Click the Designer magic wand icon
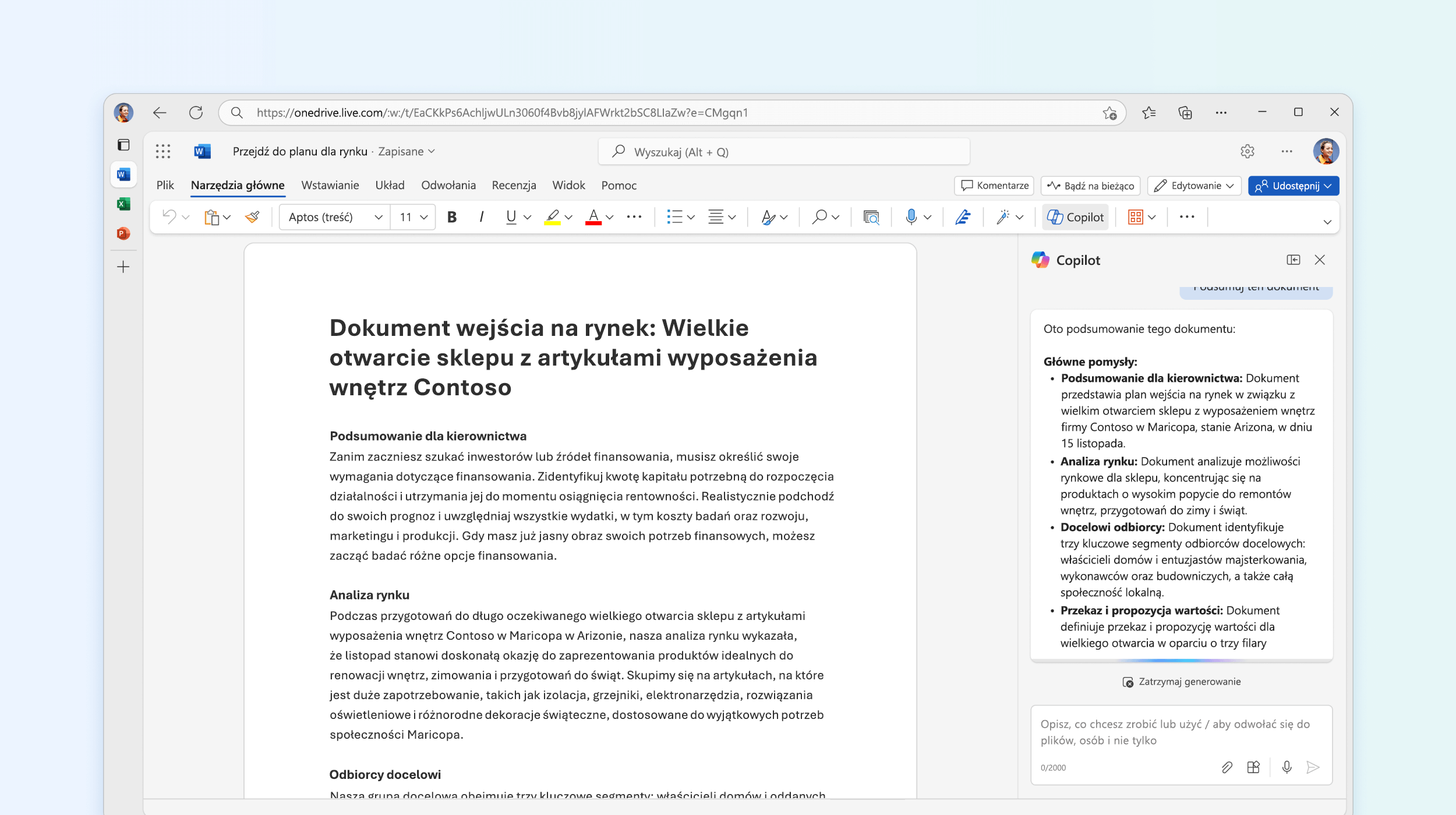Image resolution: width=1456 pixels, height=815 pixels. pyautogui.click(x=1002, y=217)
